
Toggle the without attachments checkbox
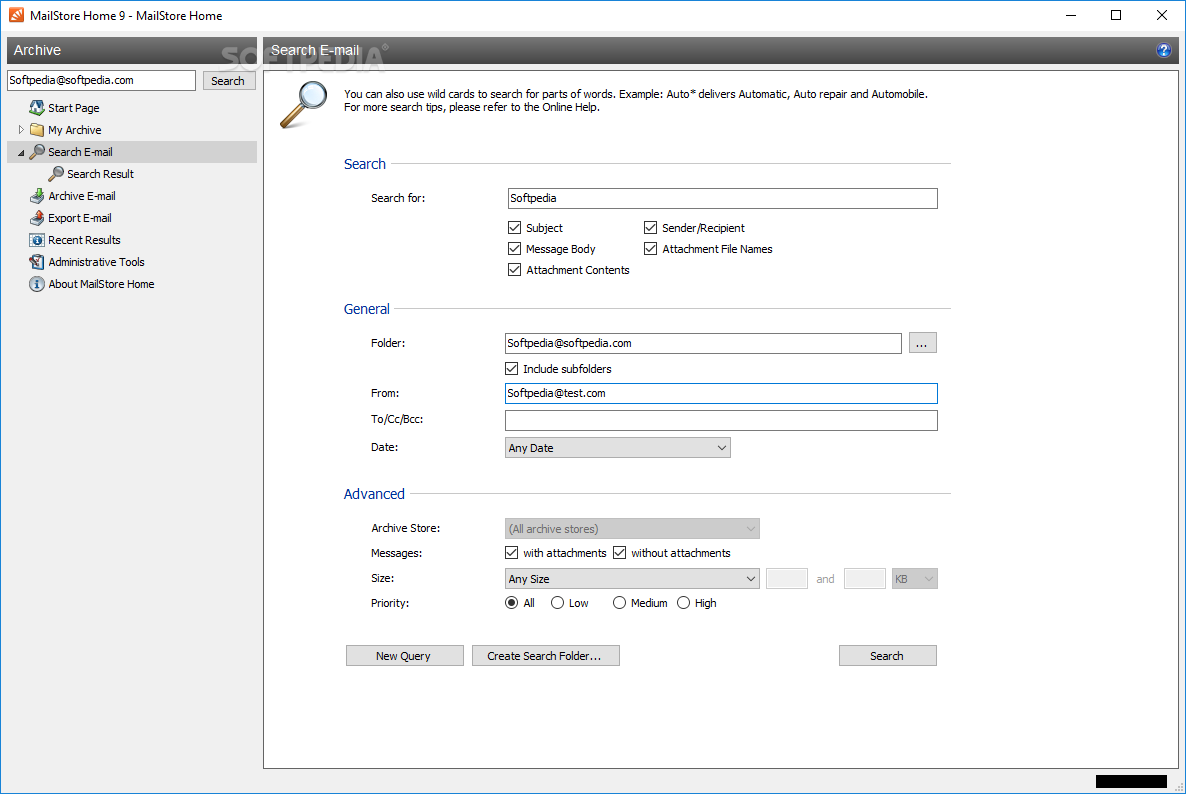[619, 553]
